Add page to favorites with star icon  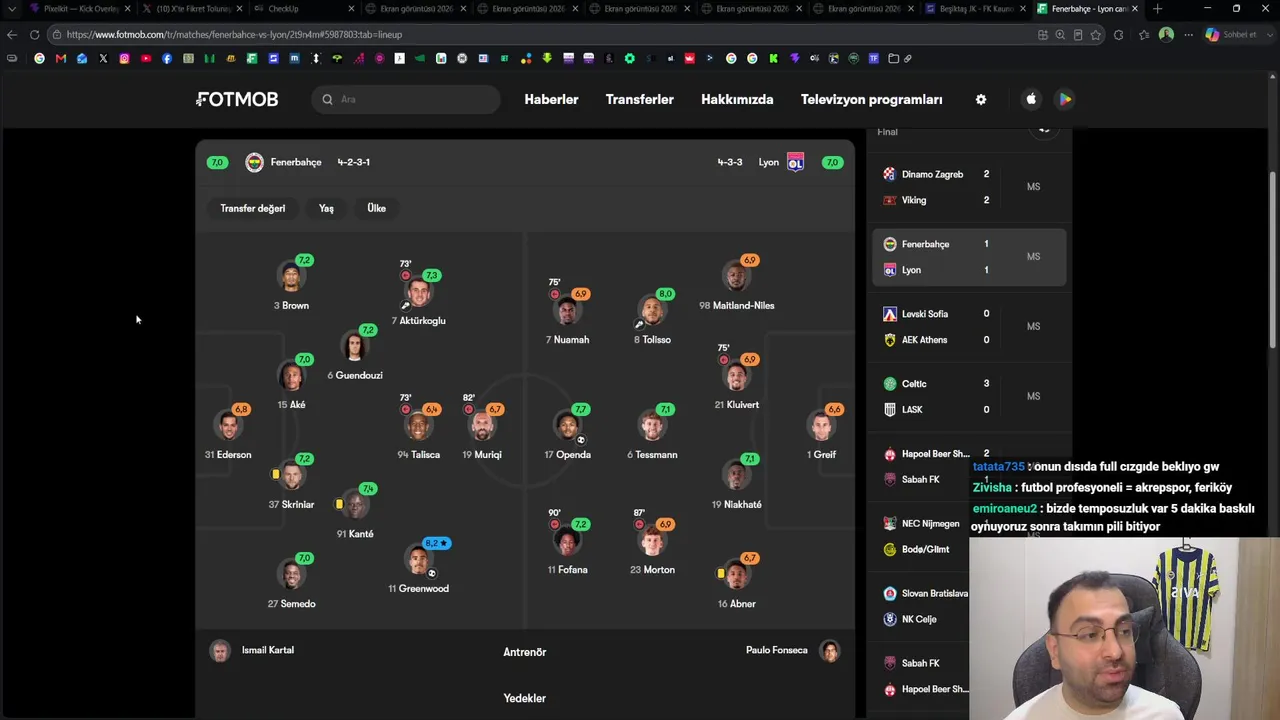pyautogui.click(x=1096, y=34)
